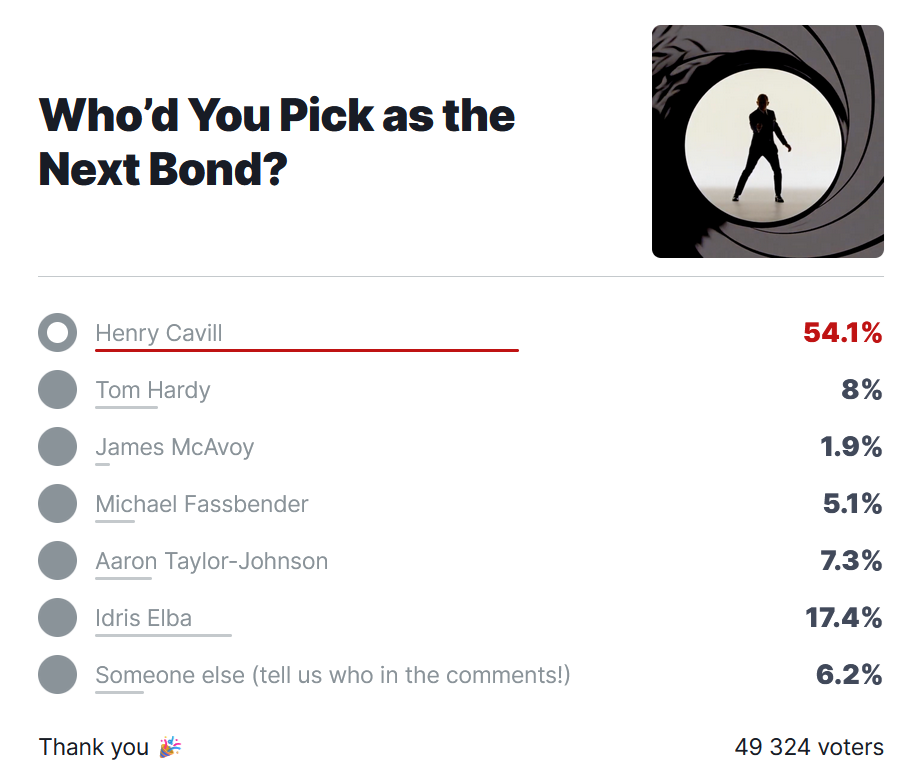Click the party popper emoji icon
This screenshot has width=921, height=773.
[x=170, y=747]
